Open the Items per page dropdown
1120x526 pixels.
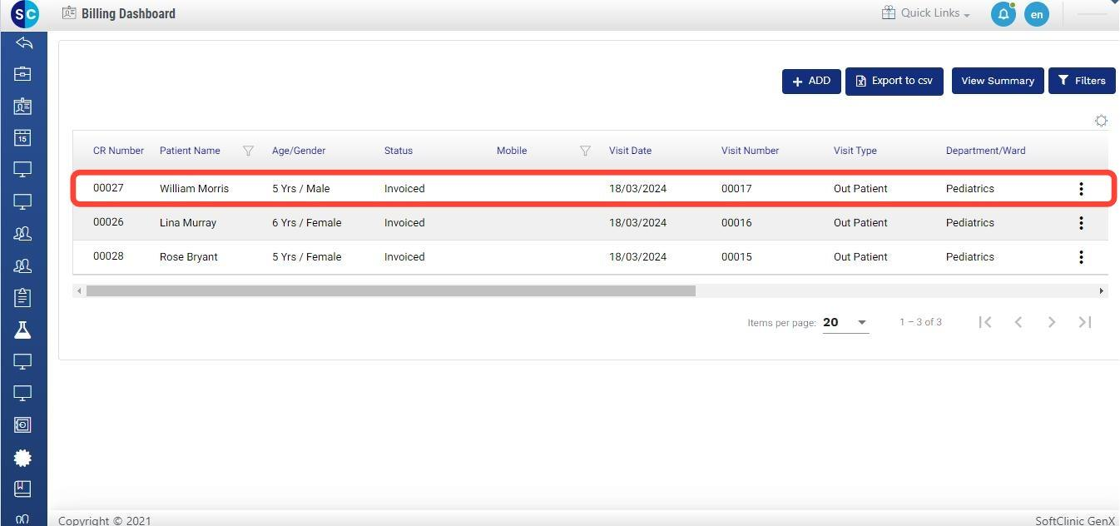pyautogui.click(x=846, y=323)
